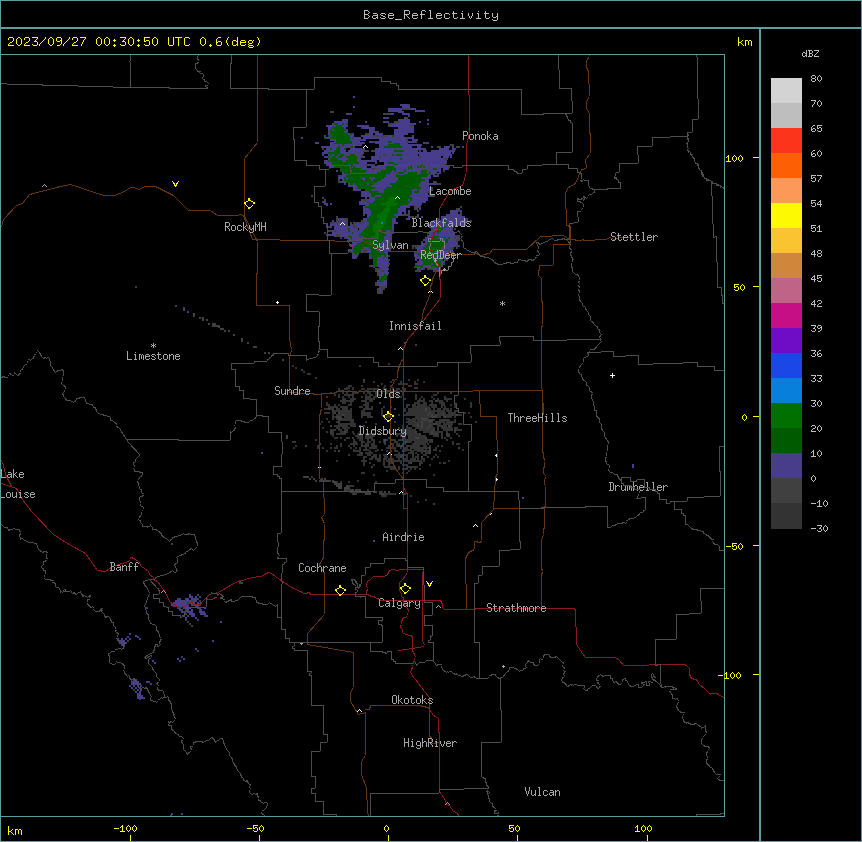The height and width of the screenshot is (842, 862).
Task: Click the Sylvan label on the map
Action: (390, 245)
